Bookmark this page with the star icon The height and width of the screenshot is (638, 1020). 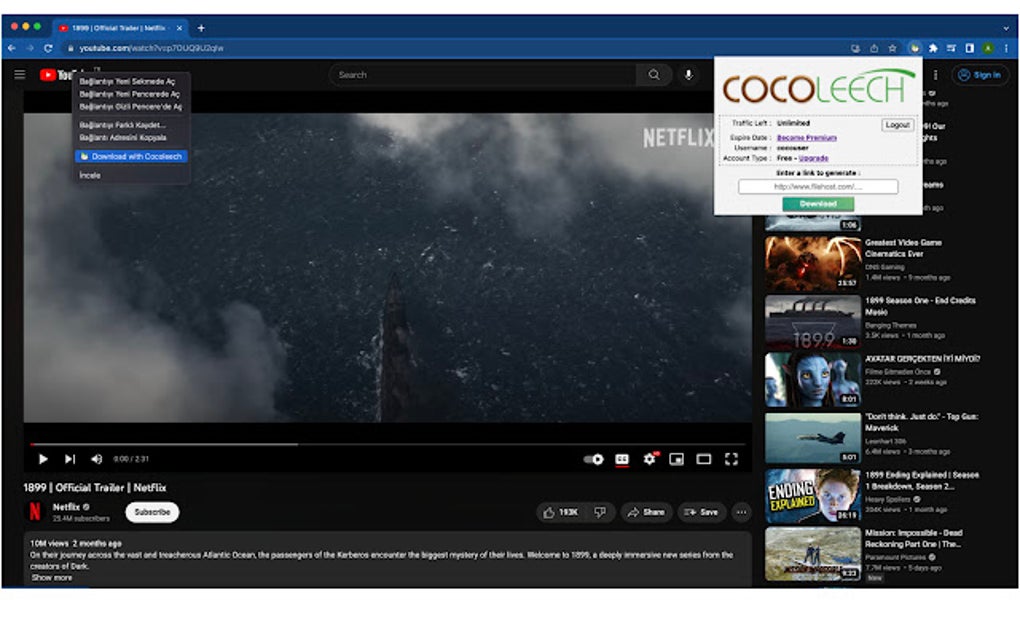pyautogui.click(x=892, y=48)
